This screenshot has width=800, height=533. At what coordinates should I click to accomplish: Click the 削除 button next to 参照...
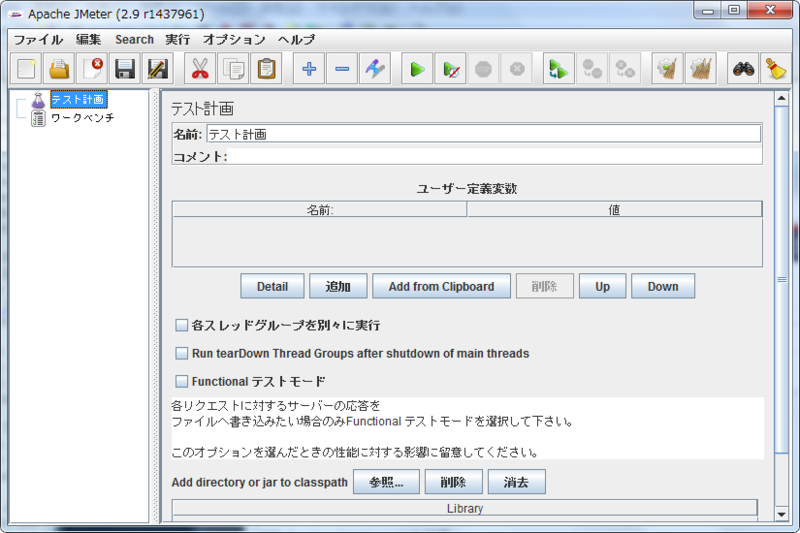454,482
